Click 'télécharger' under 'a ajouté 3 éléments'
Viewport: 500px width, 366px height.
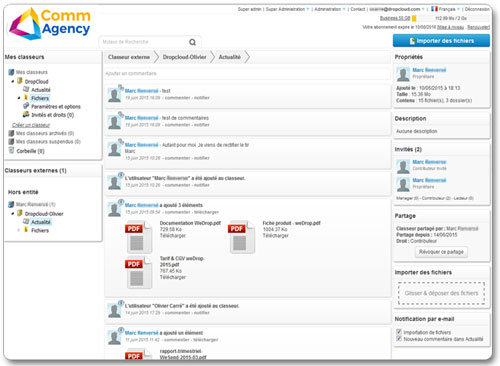pos(206,212)
